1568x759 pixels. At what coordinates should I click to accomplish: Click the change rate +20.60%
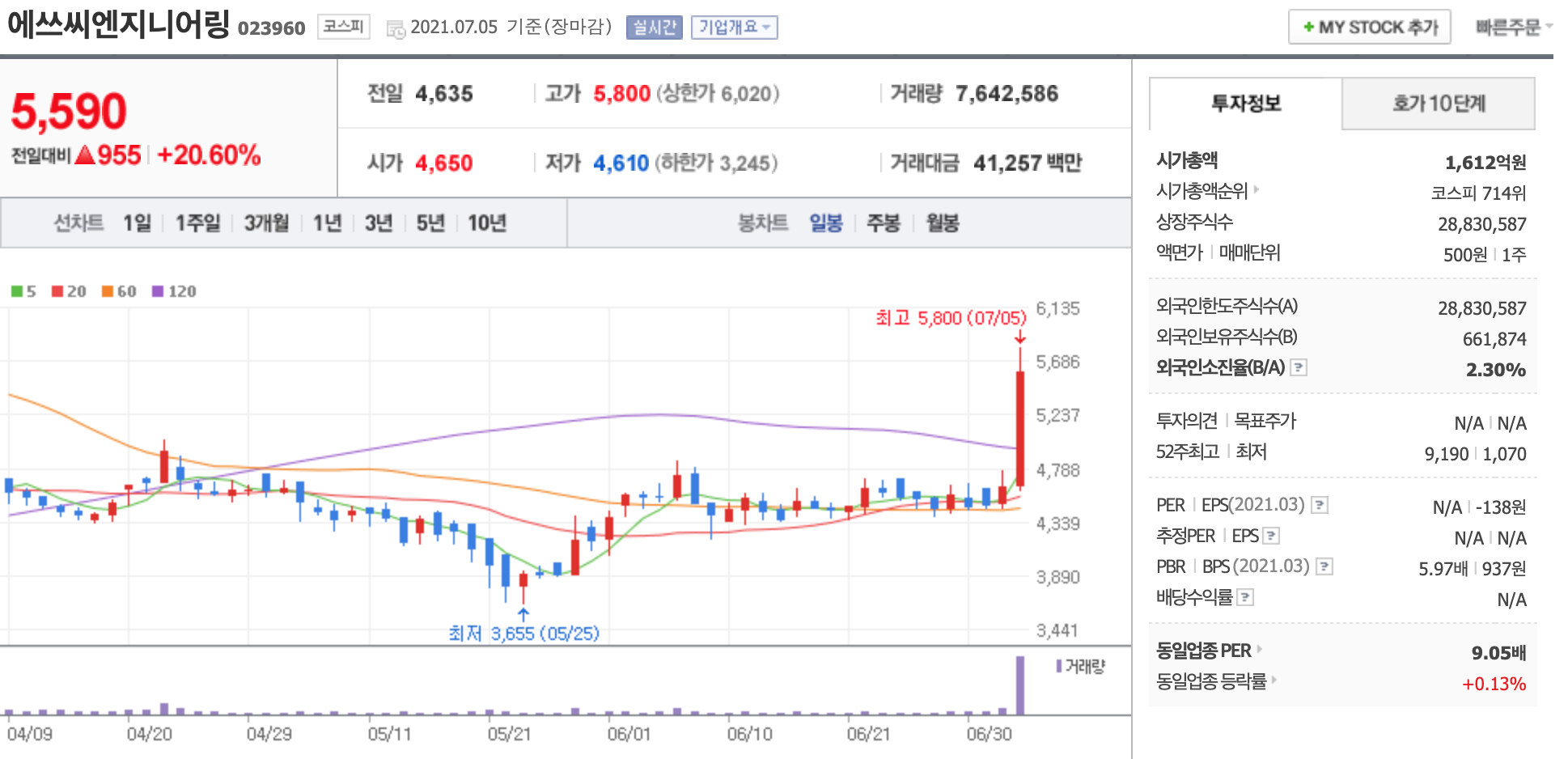pos(209,155)
